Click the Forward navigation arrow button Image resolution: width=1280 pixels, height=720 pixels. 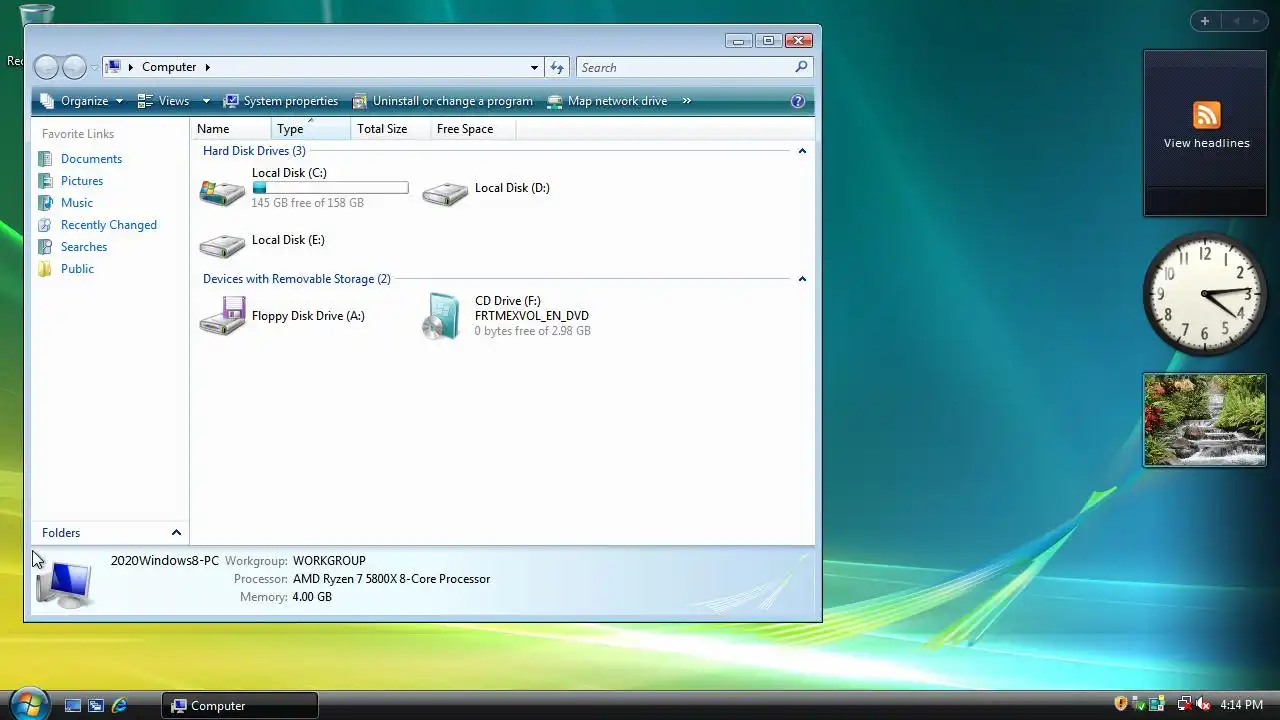(74, 67)
